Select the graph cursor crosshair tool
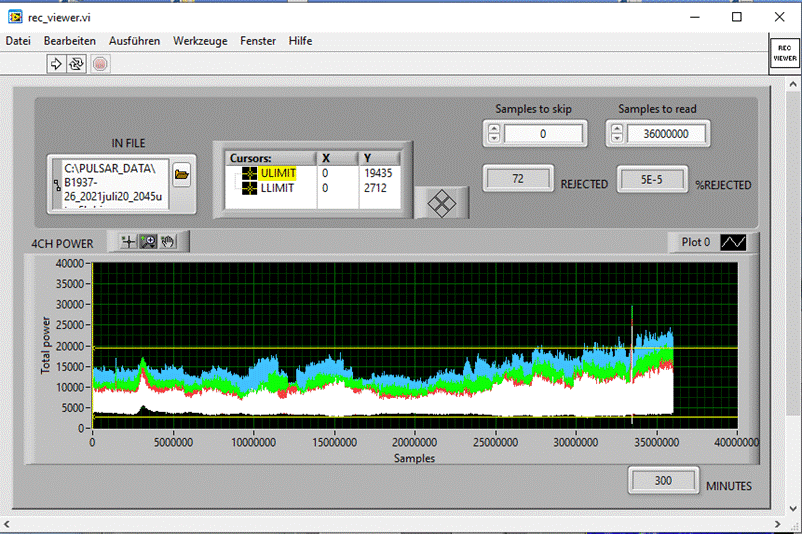The width and height of the screenshot is (802, 534). coord(128,241)
